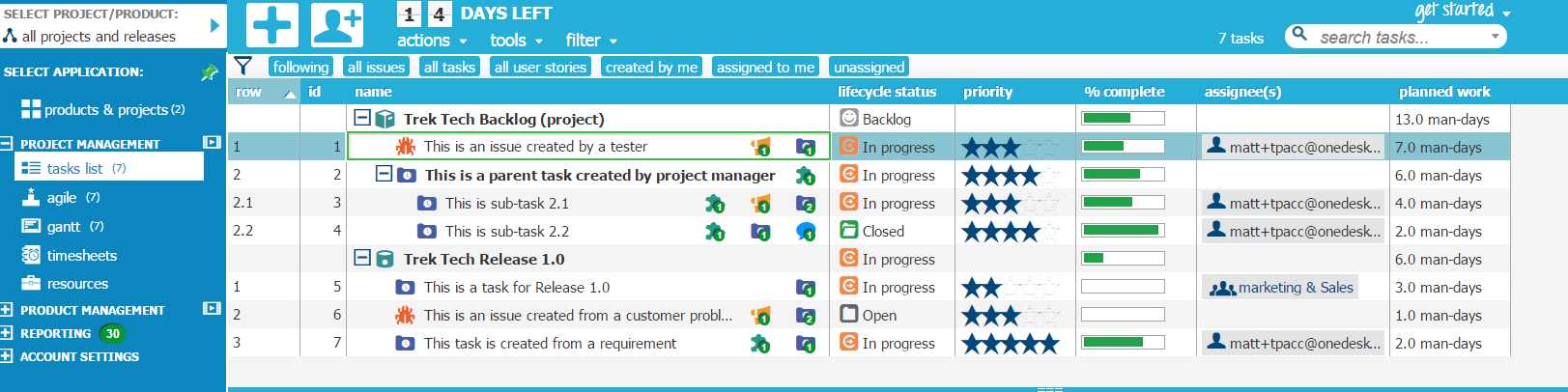Open the timesheets view

pos(70,255)
